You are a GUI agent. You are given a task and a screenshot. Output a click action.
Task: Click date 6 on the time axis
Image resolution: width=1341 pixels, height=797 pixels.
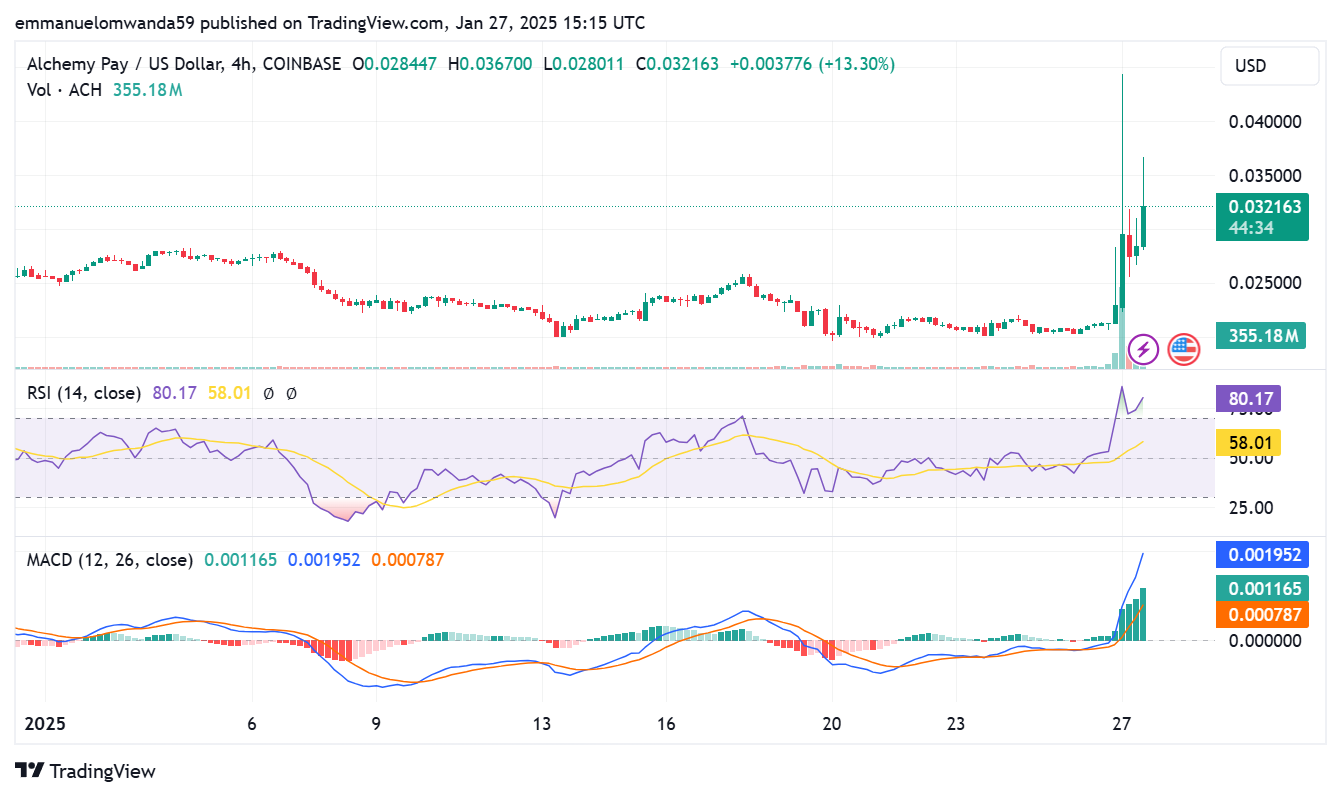(x=252, y=724)
